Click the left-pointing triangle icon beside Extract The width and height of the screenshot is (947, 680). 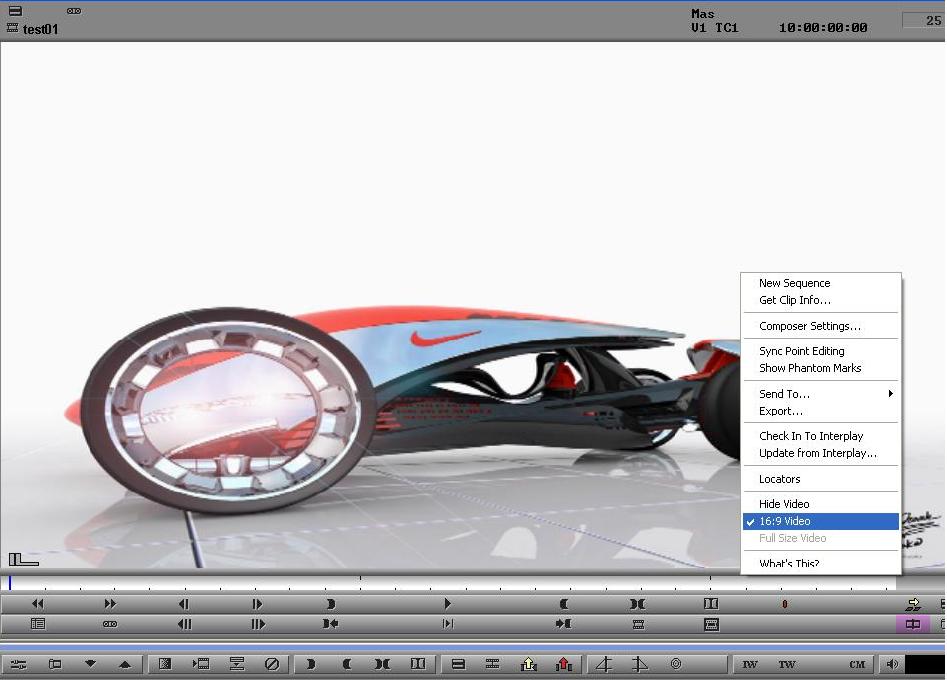(x=604, y=664)
